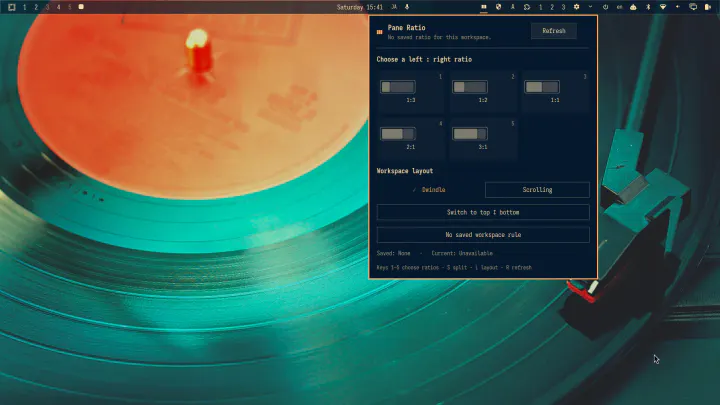Switch to workspace 2 on the left of the bar

36,7
